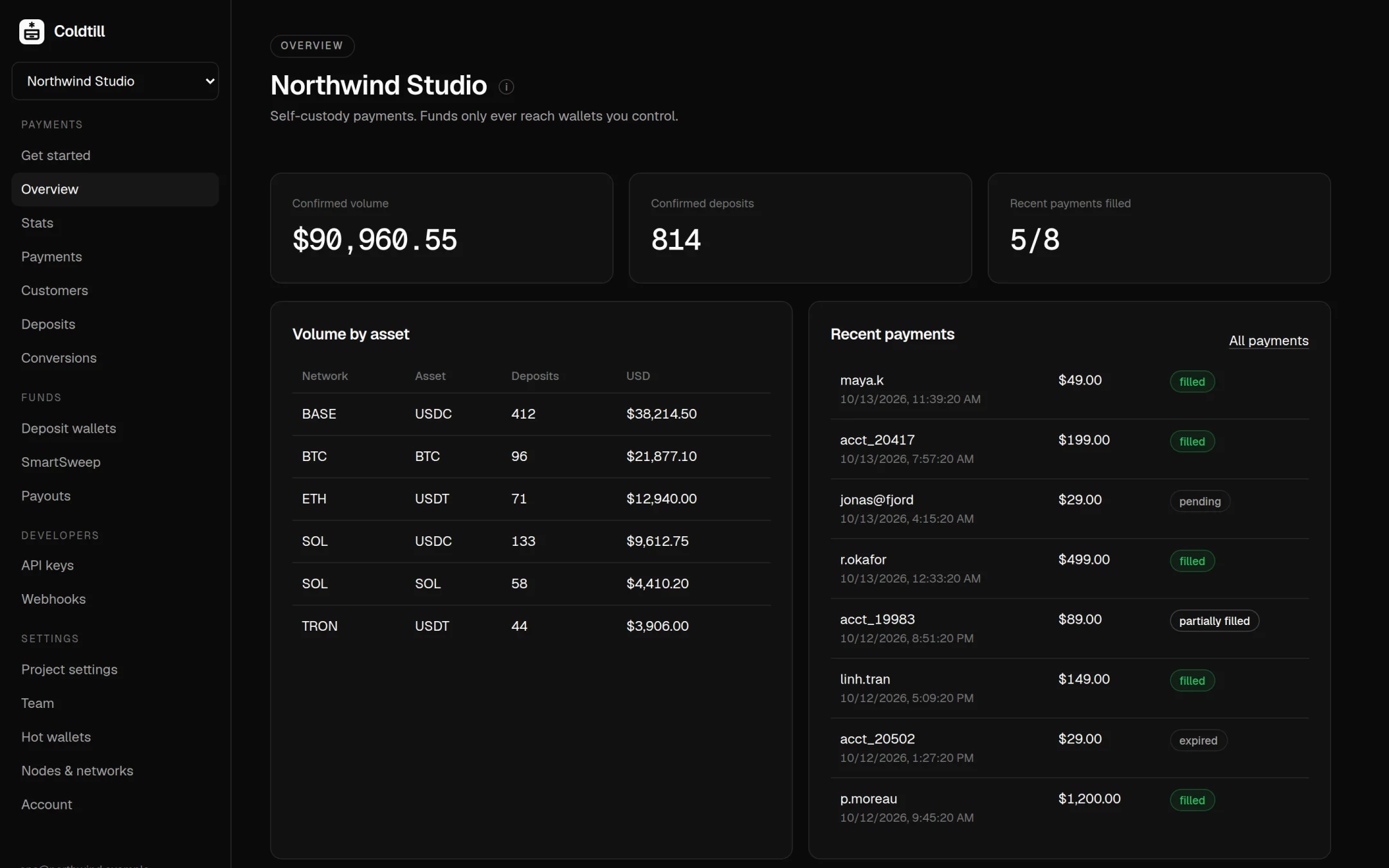This screenshot has height=868, width=1389.
Task: Click the Deposits column header
Action: pos(534,376)
